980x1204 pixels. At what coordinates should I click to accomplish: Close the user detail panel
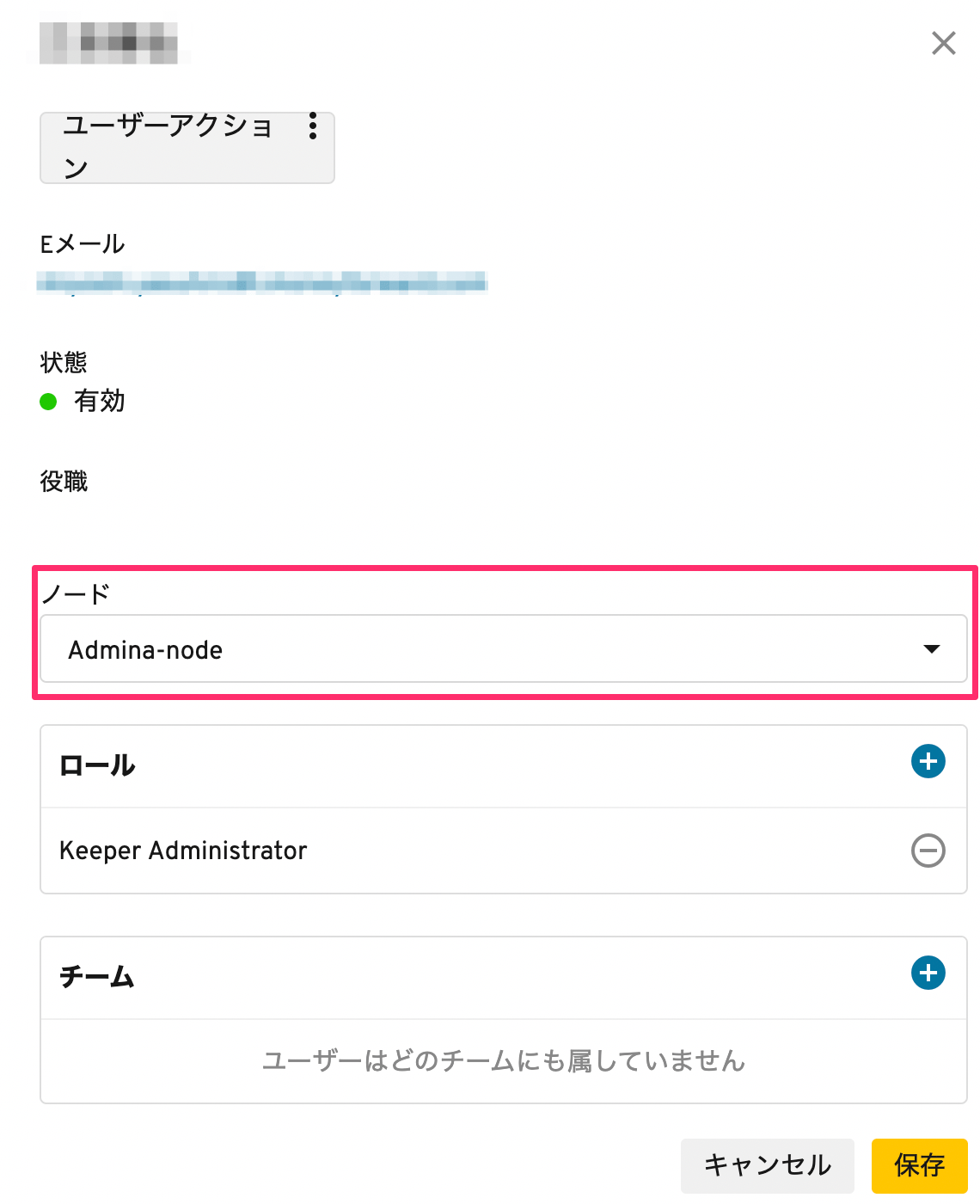point(944,43)
